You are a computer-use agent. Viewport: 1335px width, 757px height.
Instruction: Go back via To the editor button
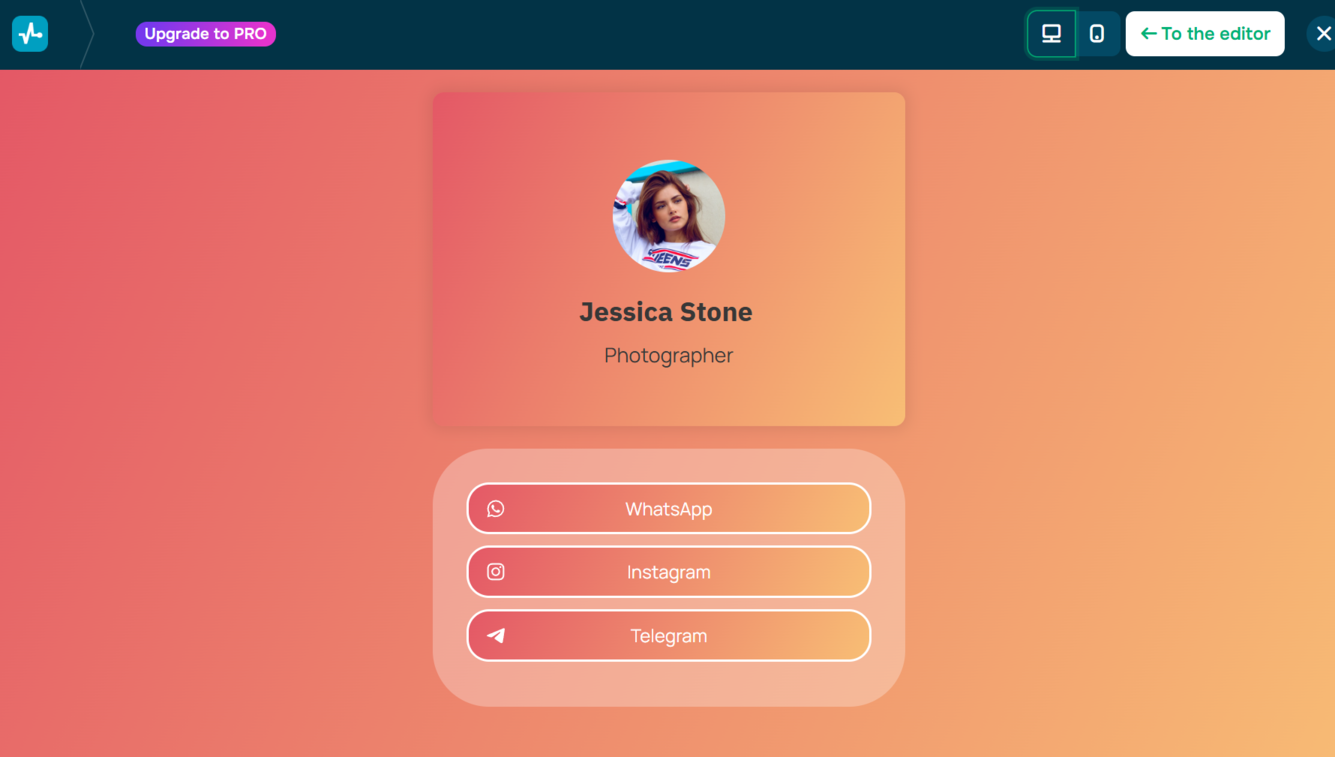click(x=1205, y=34)
